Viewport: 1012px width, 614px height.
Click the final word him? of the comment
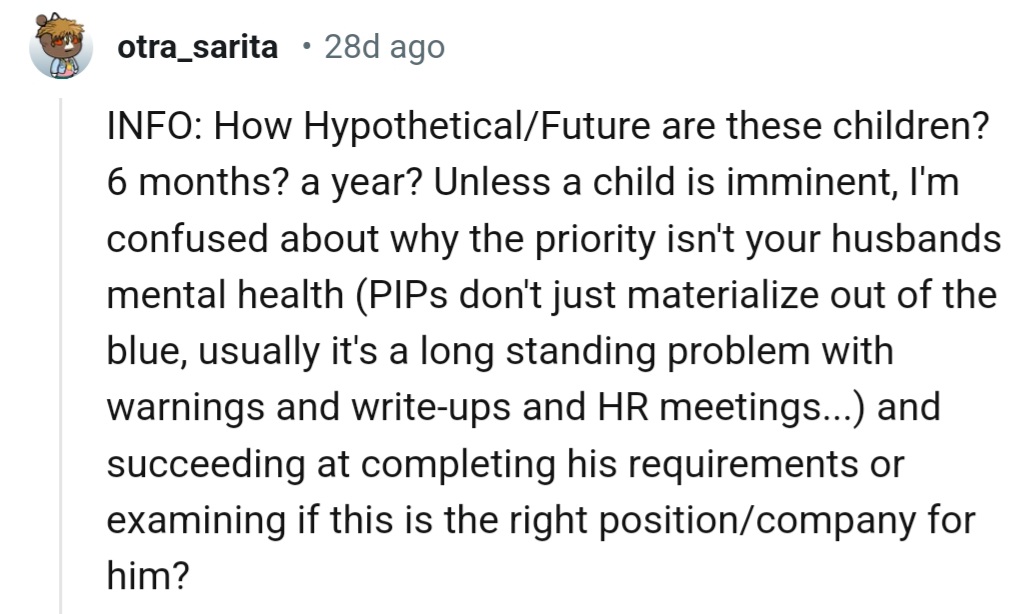pyautogui.click(x=148, y=576)
